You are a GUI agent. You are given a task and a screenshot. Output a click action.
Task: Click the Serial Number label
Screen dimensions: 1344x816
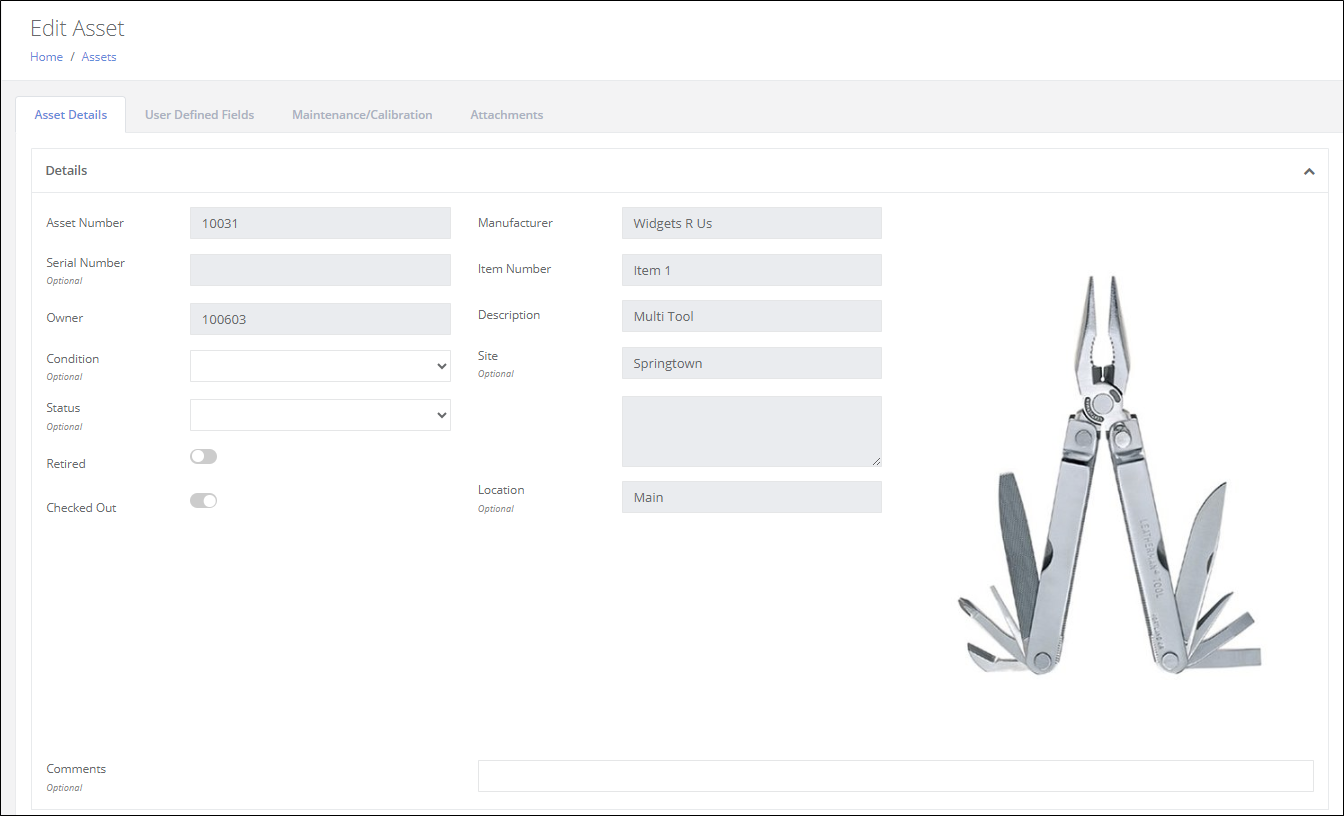click(x=86, y=263)
